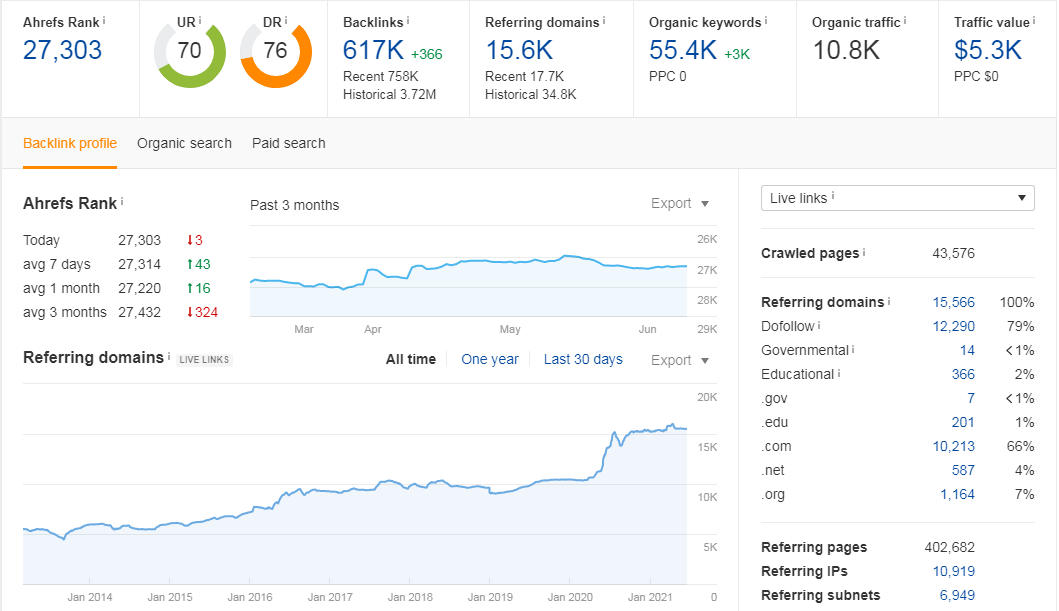Click the $5.3K traffic value

click(987, 50)
